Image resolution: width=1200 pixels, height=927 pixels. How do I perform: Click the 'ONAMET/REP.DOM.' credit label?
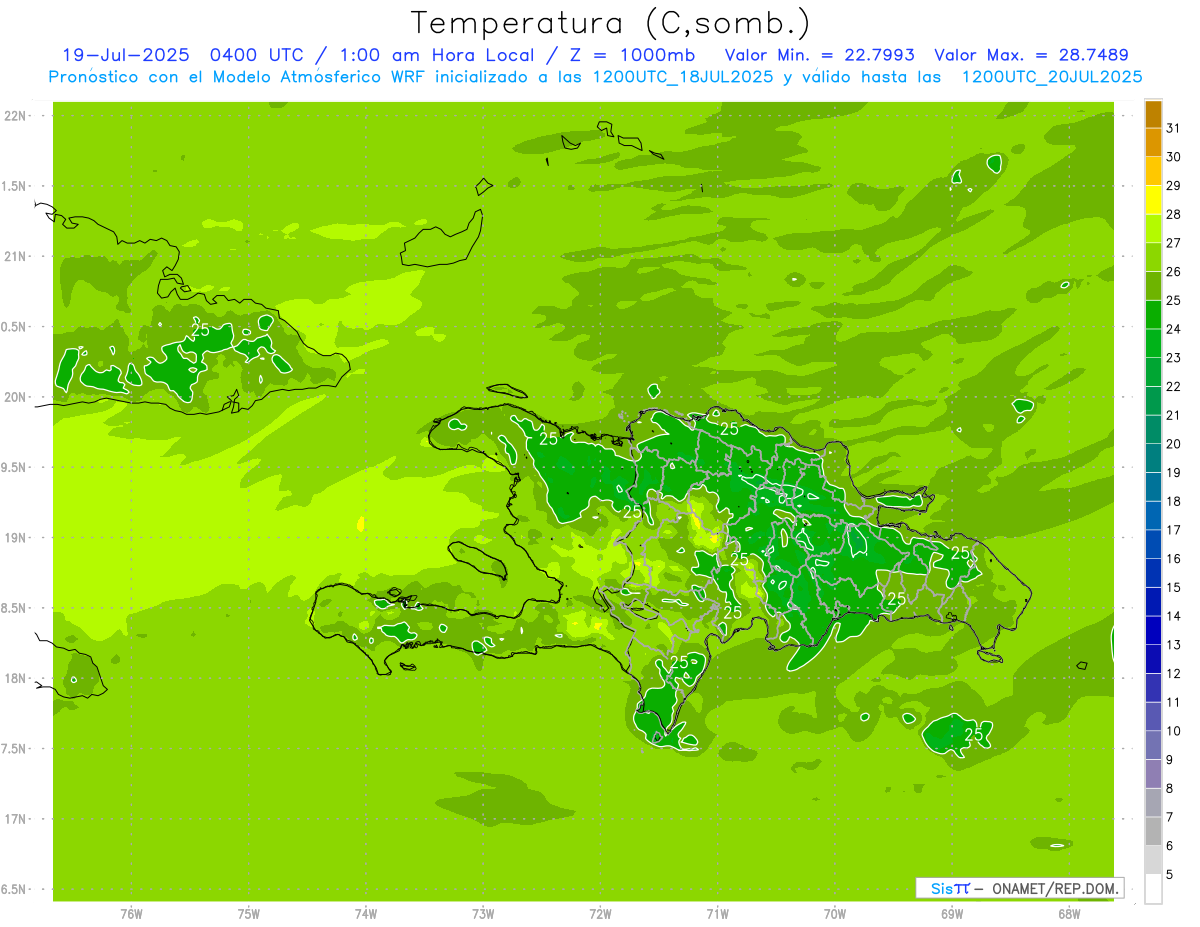click(x=1055, y=888)
